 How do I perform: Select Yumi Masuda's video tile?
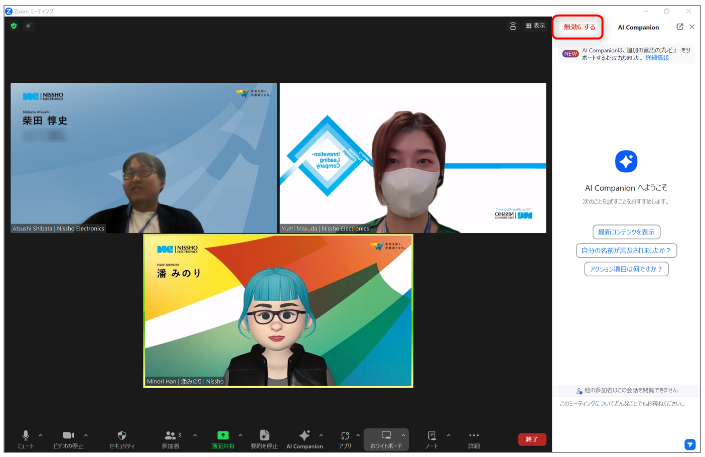413,158
